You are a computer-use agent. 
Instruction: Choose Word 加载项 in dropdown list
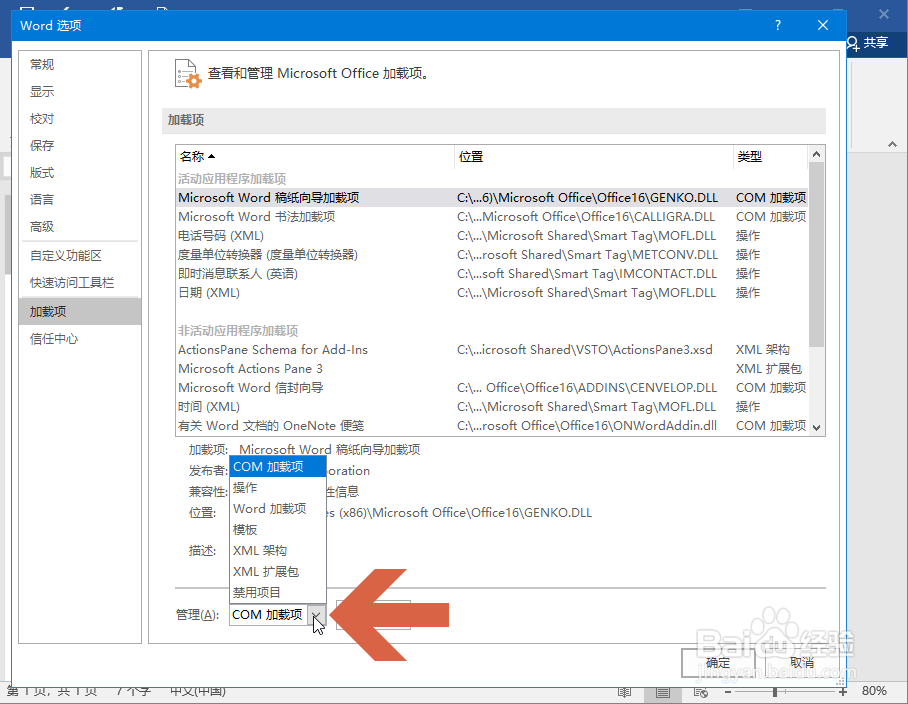(x=278, y=508)
